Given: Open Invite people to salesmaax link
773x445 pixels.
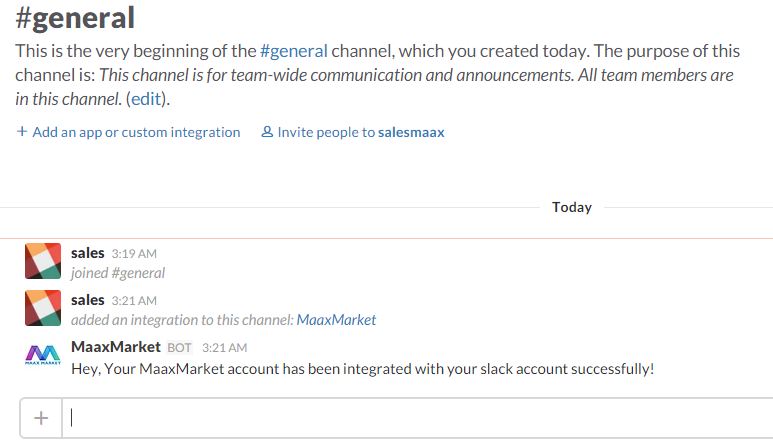Looking at the screenshot, I should pos(361,132).
